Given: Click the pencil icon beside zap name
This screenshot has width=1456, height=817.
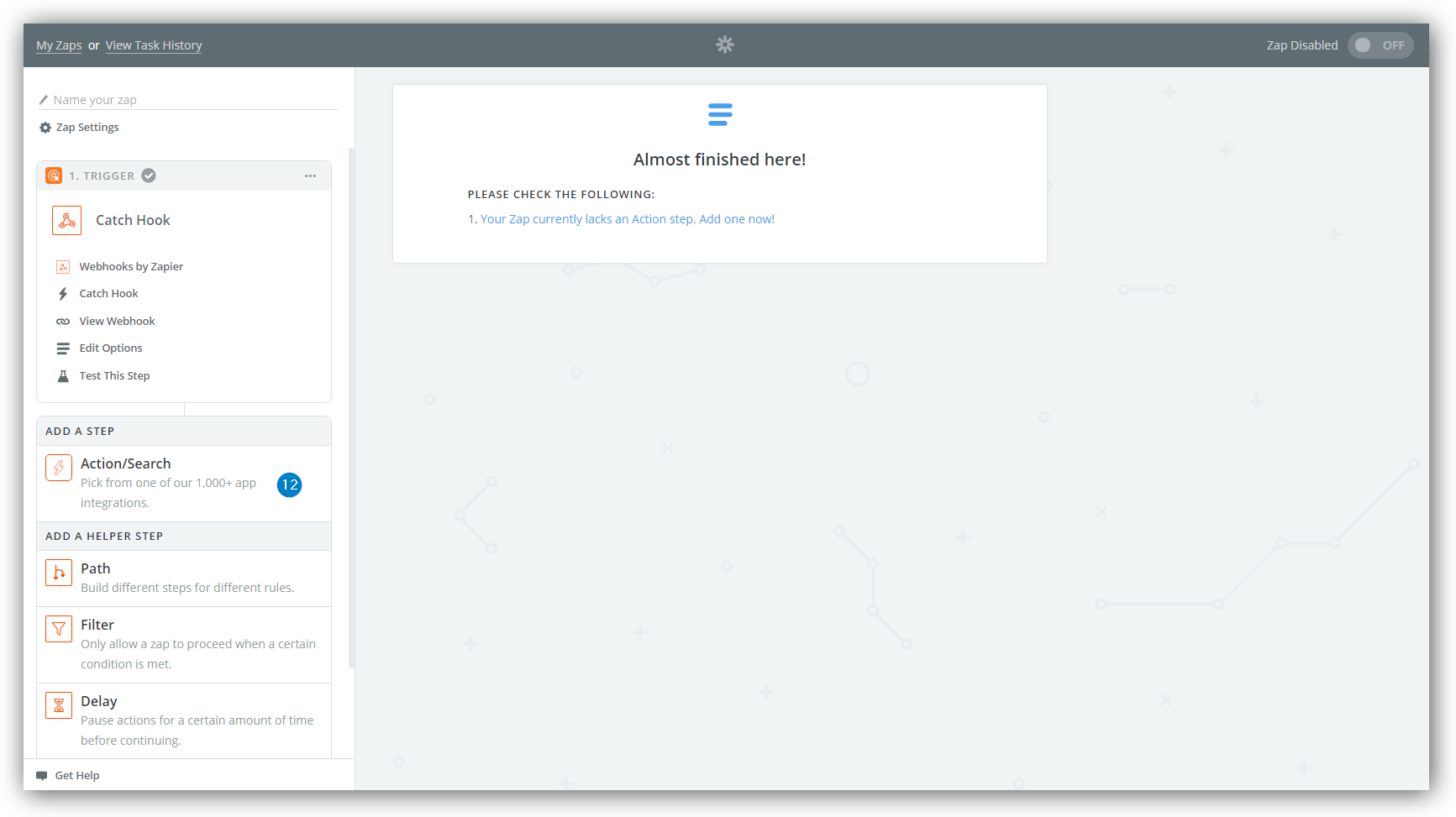Looking at the screenshot, I should point(44,100).
